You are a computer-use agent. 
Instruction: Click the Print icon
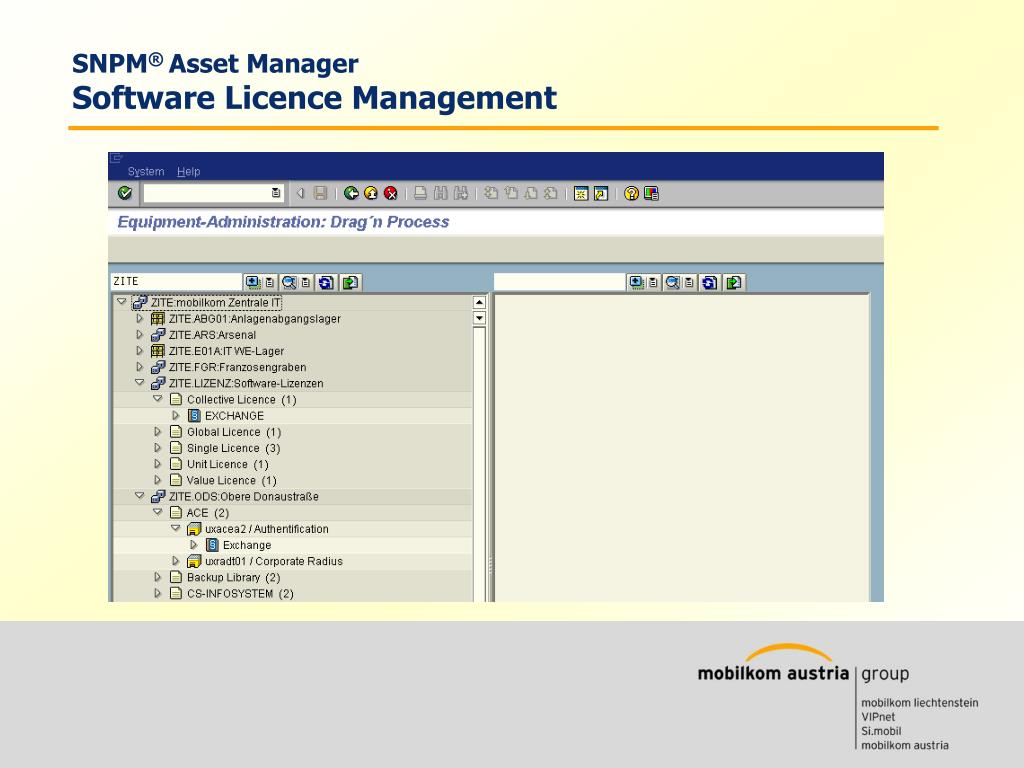tap(421, 193)
